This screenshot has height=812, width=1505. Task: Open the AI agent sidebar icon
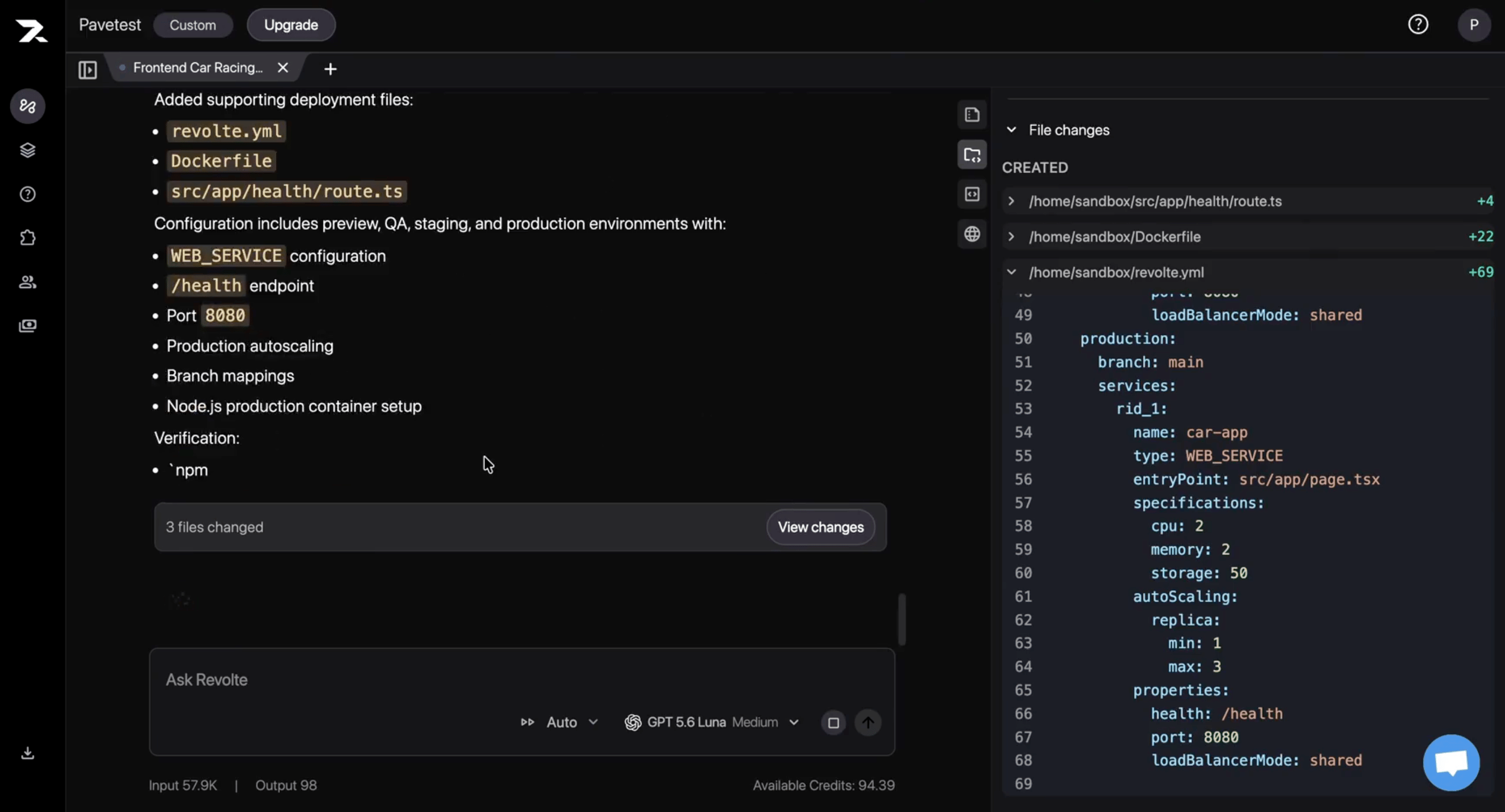click(27, 106)
